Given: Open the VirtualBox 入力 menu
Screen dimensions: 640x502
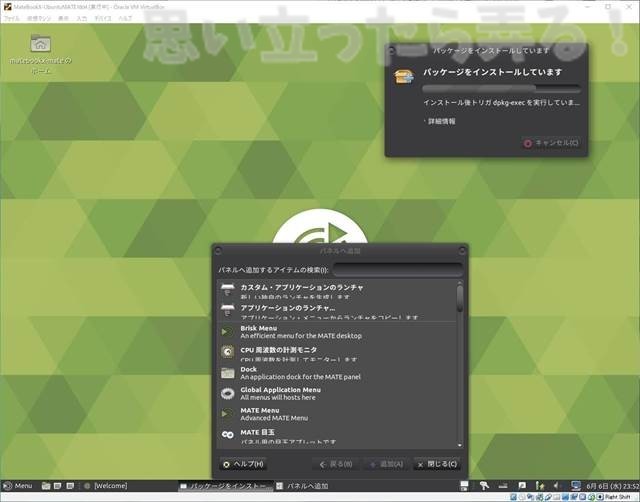Looking at the screenshot, I should (x=82, y=18).
